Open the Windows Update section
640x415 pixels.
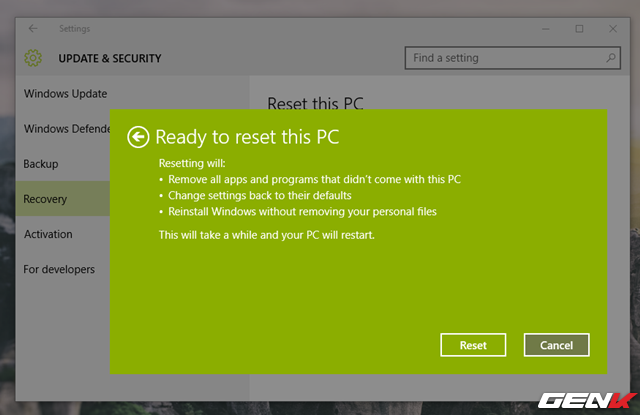[65, 93]
